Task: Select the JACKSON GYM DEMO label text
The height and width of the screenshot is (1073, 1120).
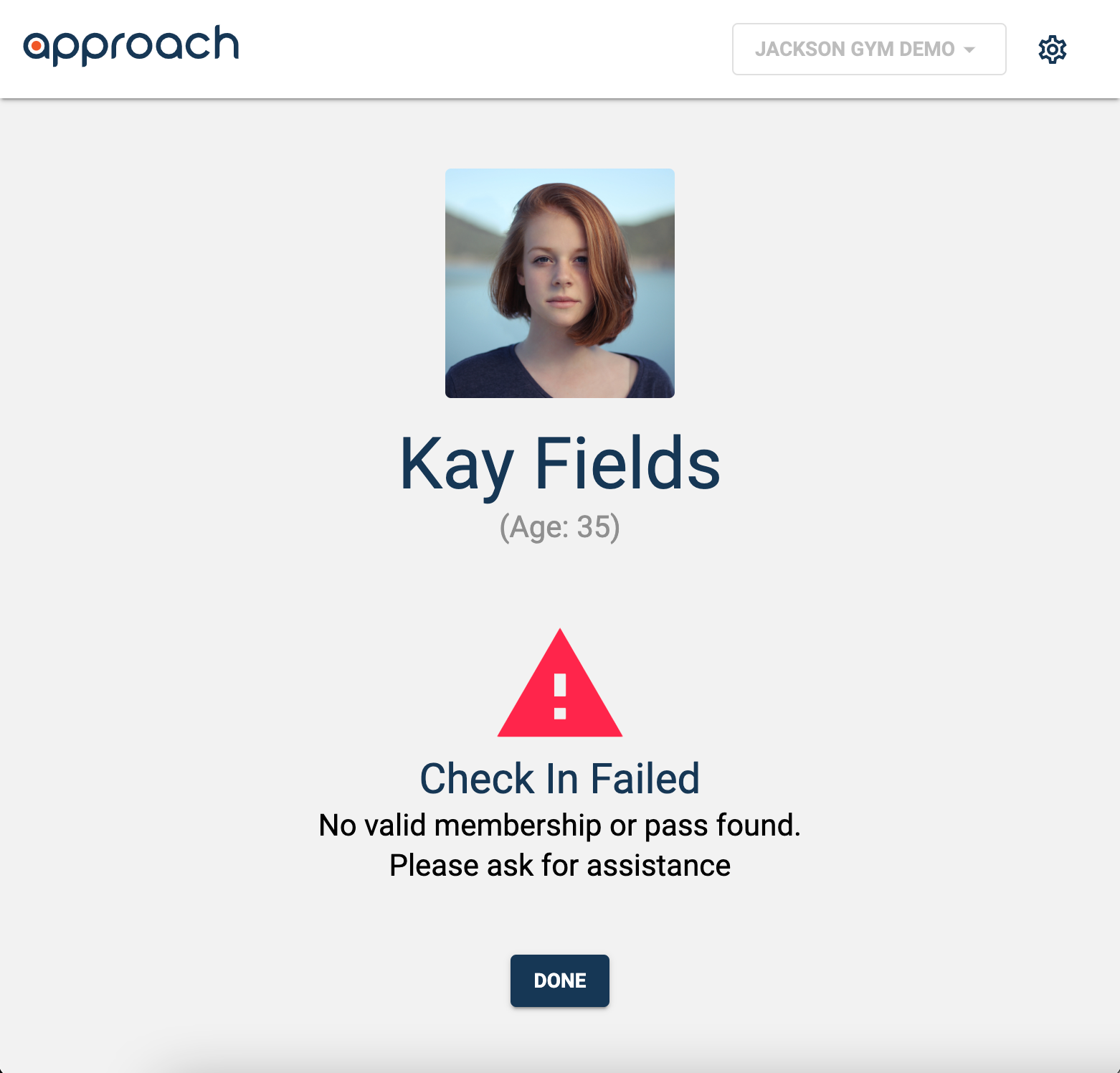Action: pos(855,49)
